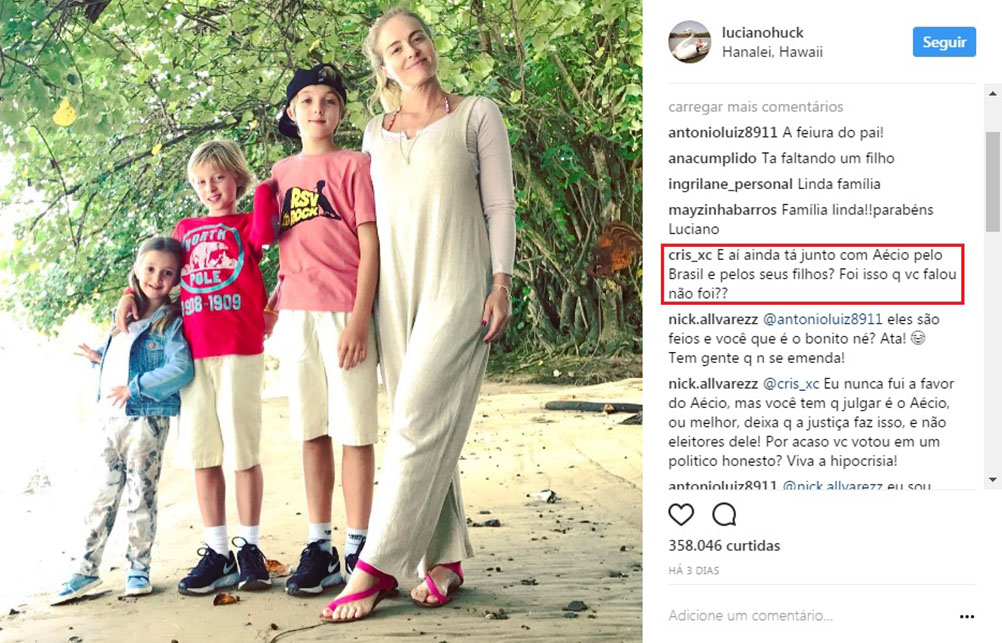Image resolution: width=1002 pixels, height=643 pixels.
Task: Open the comment speech bubble icon
Action: point(724,515)
